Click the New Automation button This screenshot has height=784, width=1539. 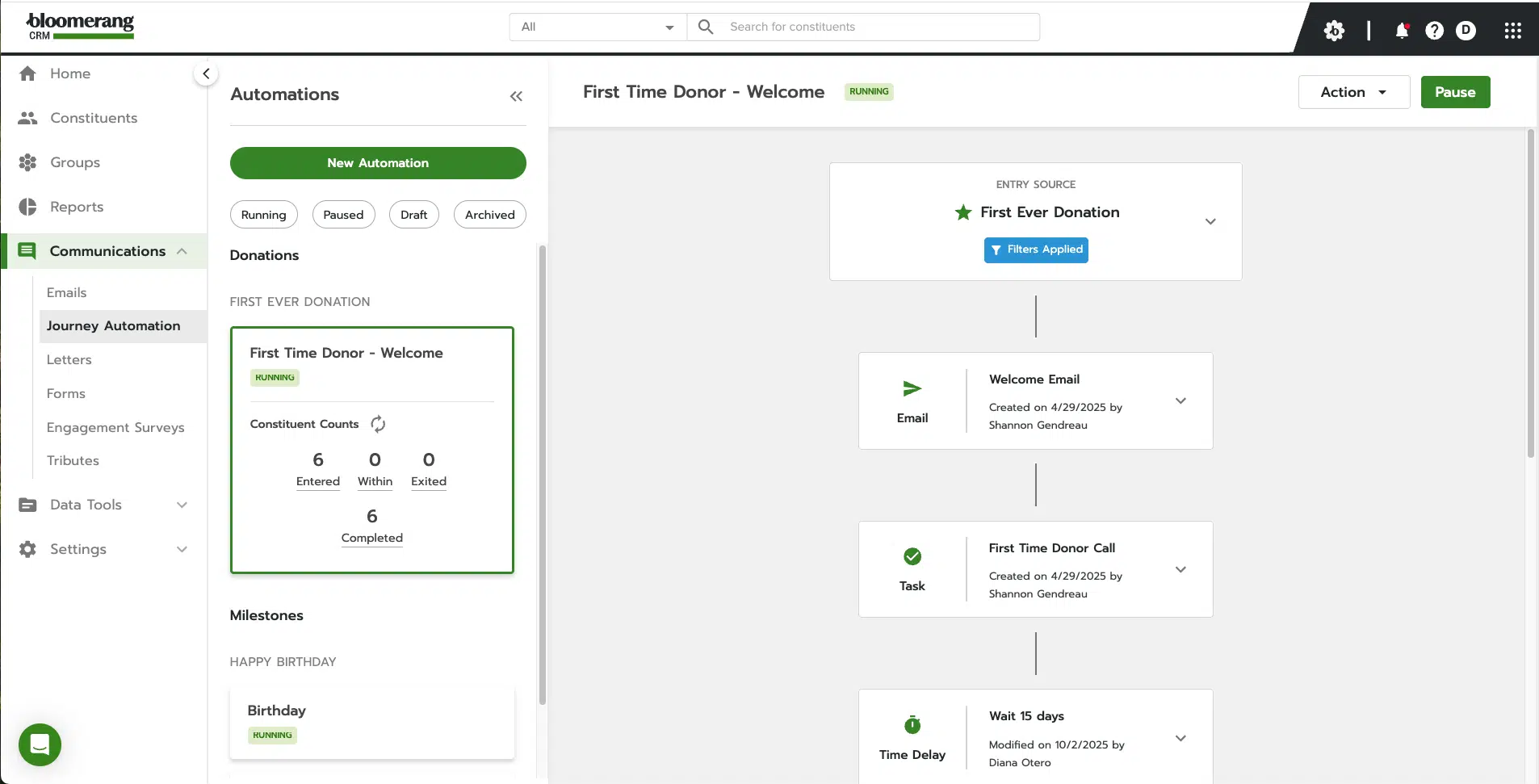click(378, 162)
